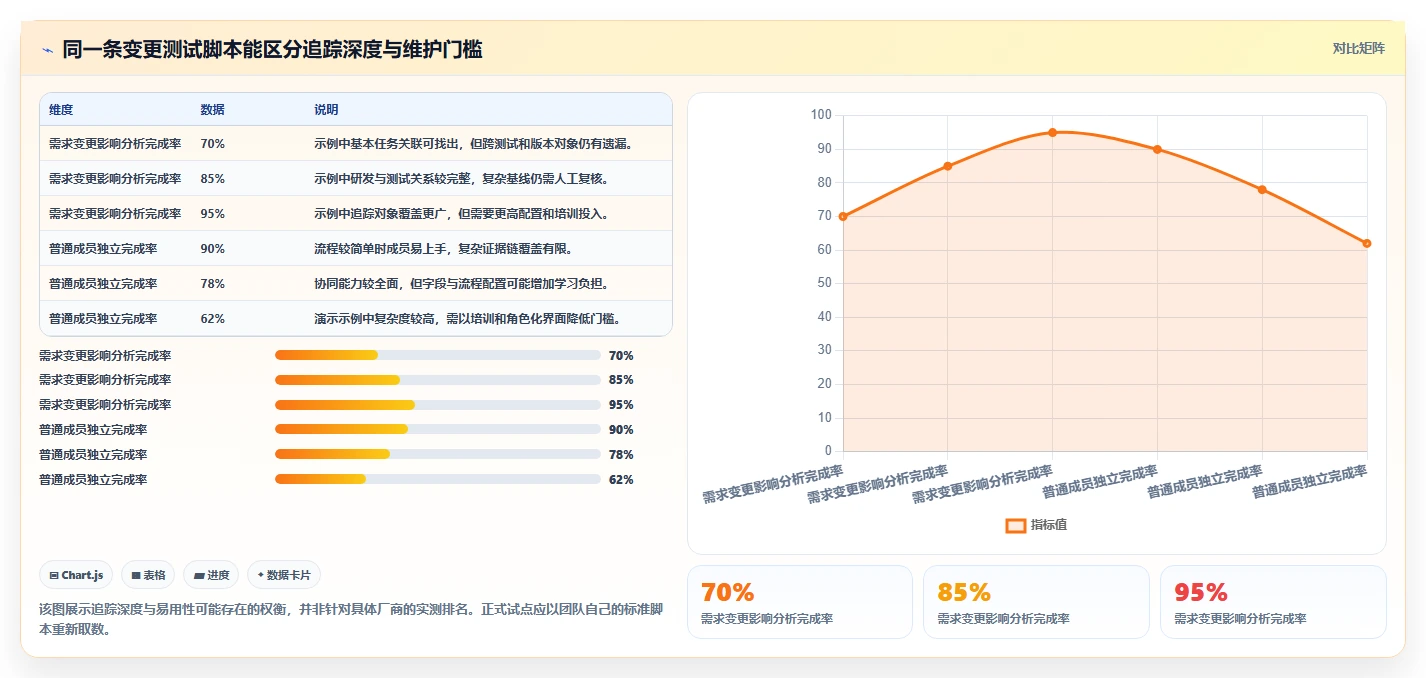The image size is (1426, 678).
Task: Click the 95% cell in the table
Action: coord(212,214)
